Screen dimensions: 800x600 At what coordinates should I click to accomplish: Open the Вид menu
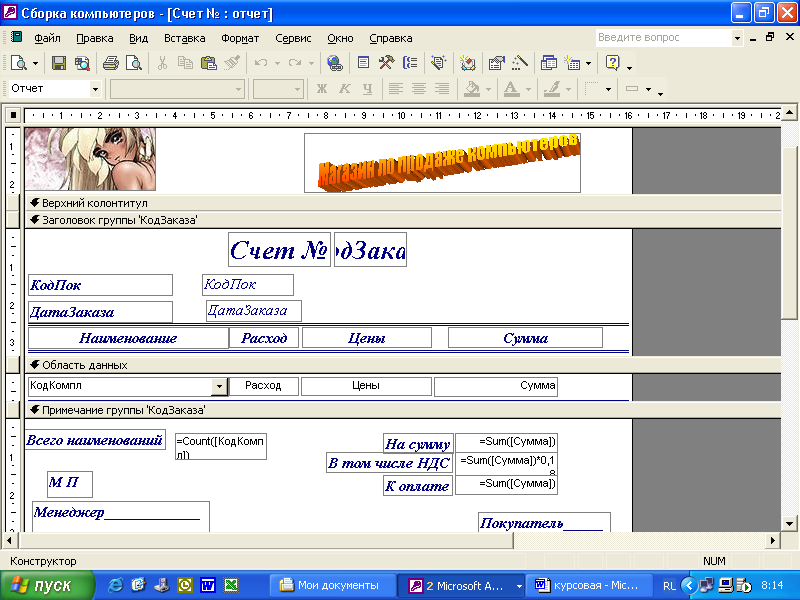click(x=138, y=38)
